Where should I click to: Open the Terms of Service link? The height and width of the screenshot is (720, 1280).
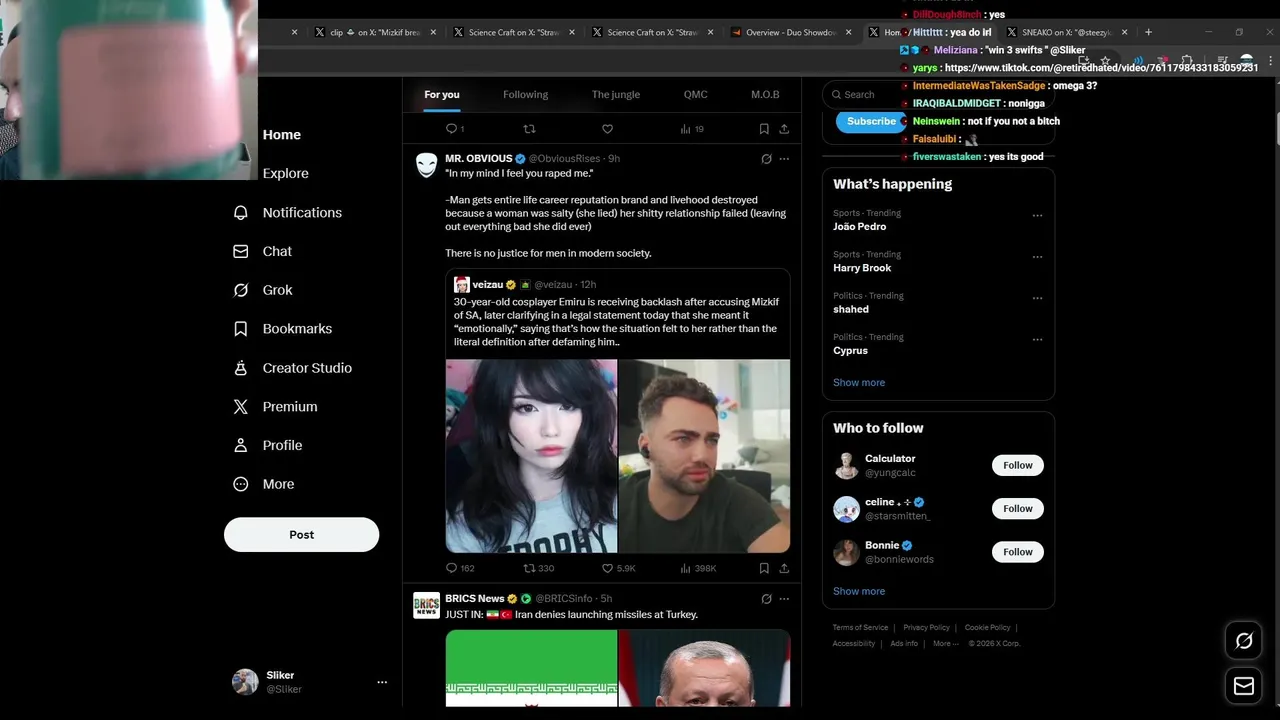point(860,628)
